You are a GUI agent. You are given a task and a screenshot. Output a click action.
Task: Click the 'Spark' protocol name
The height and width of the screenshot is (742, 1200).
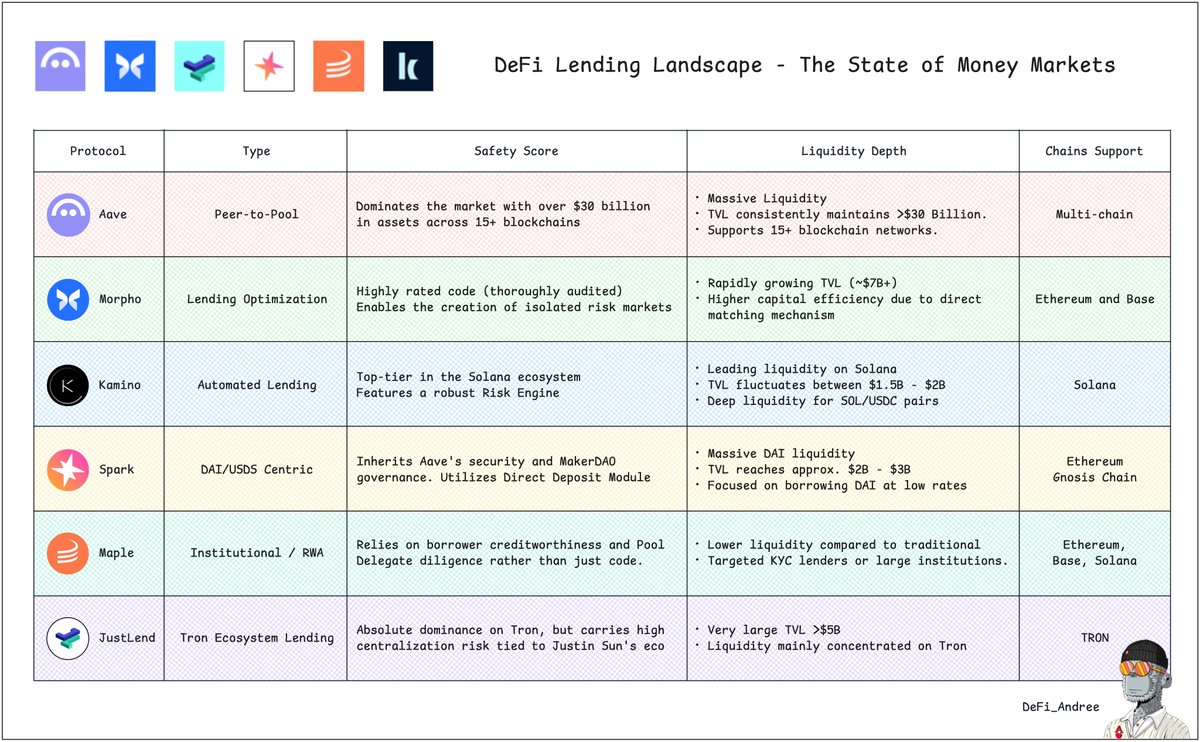point(116,469)
